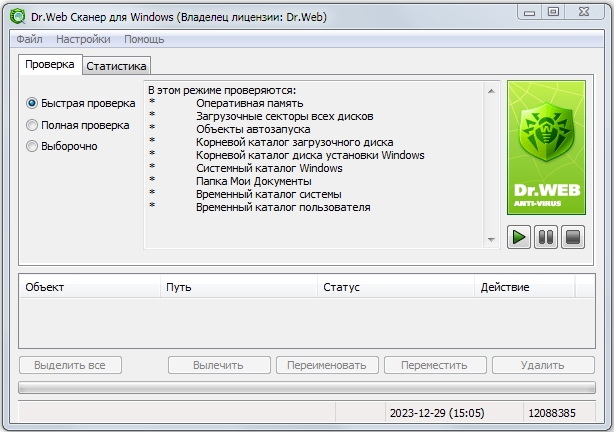This screenshot has width=614, height=432.
Task: Click the 2023-12-29 (15:05) status bar date
Action: (x=437, y=413)
